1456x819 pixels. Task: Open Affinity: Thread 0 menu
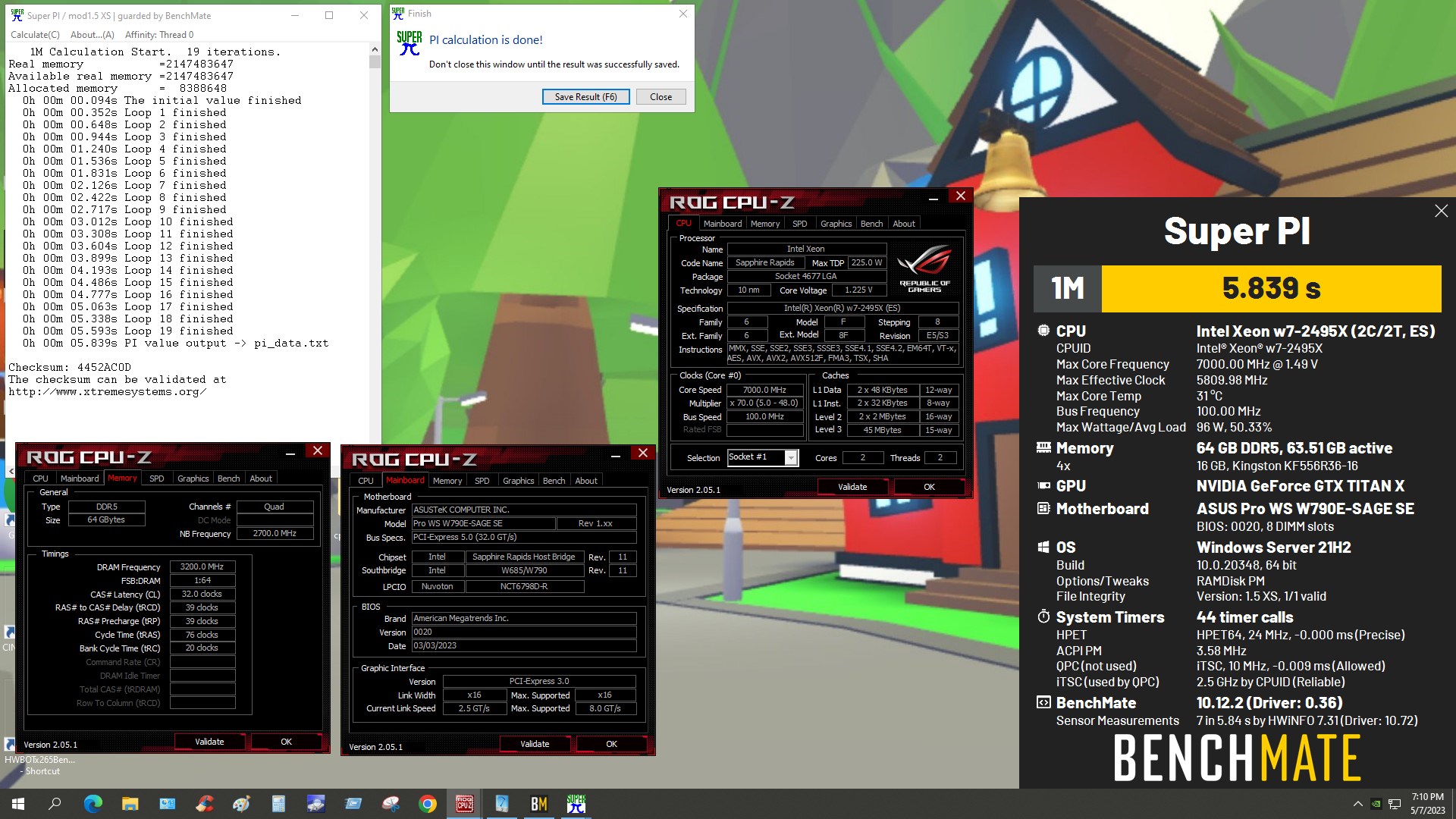click(x=159, y=35)
